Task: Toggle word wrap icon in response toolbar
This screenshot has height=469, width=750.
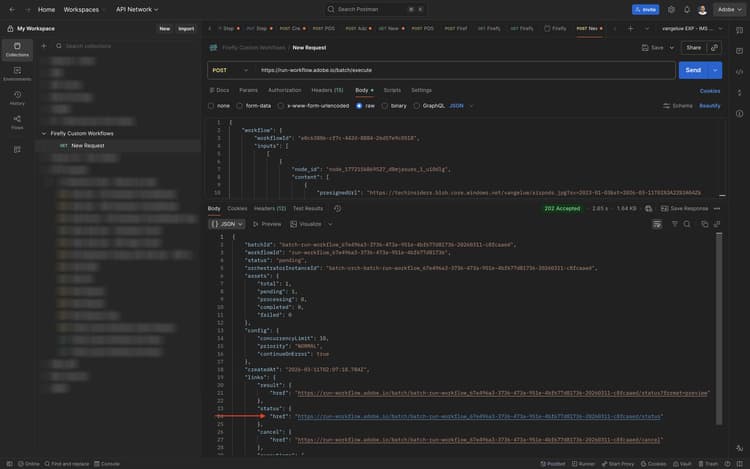Action: click(x=657, y=224)
